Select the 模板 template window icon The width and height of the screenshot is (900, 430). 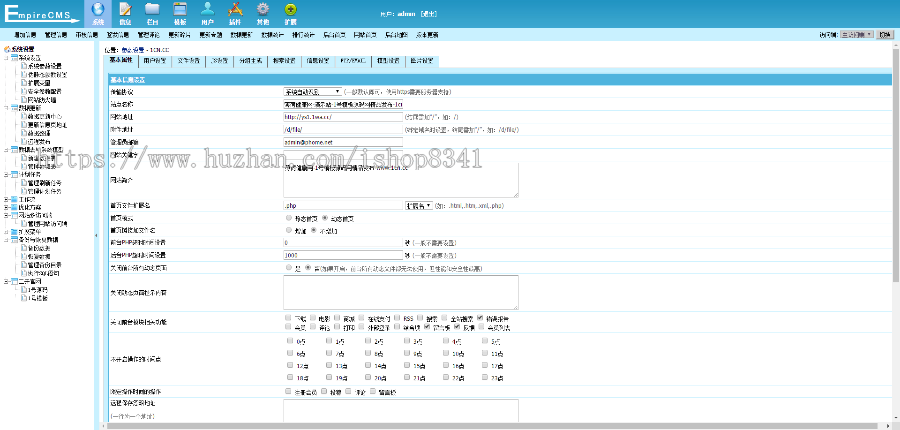[180, 12]
